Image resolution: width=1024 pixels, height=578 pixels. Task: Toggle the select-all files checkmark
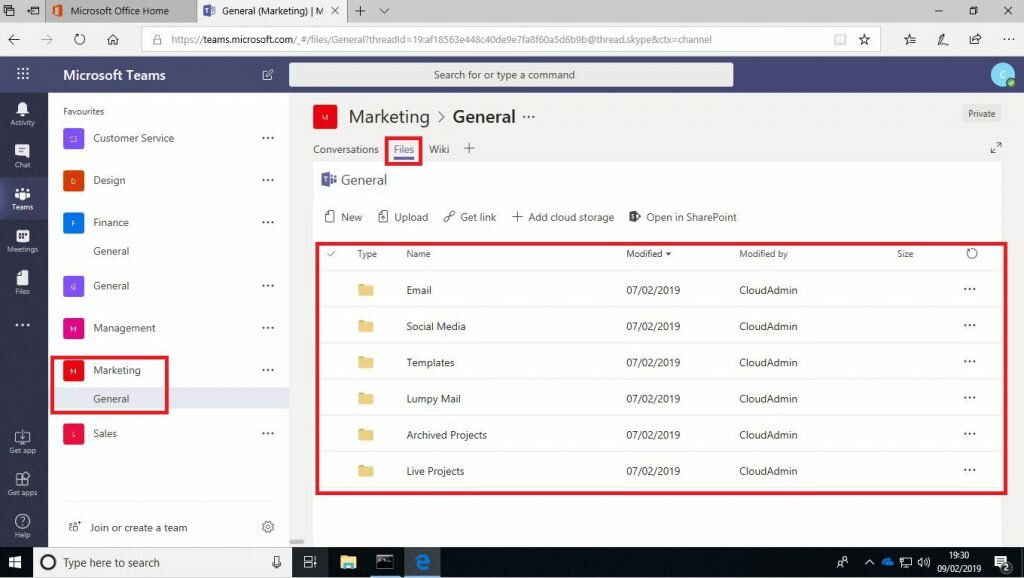pyautogui.click(x=331, y=253)
